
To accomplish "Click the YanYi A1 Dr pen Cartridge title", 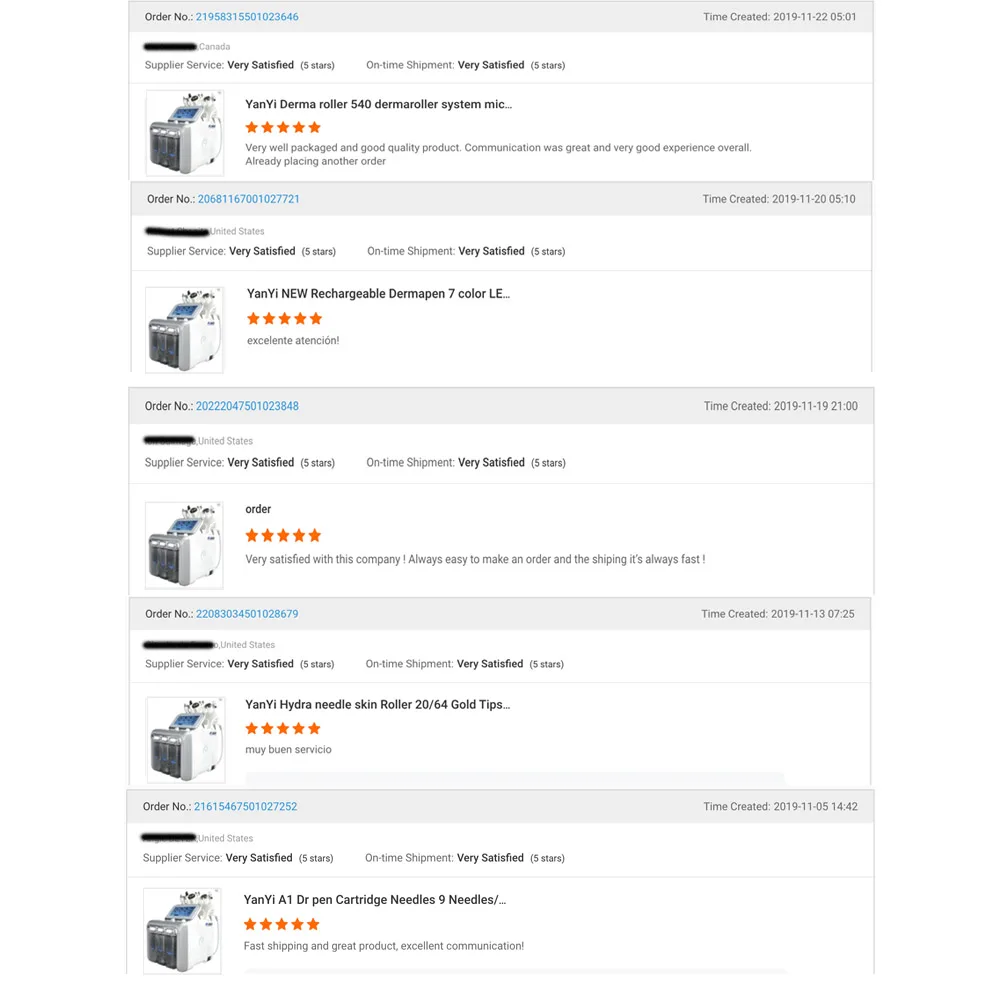I will [374, 899].
